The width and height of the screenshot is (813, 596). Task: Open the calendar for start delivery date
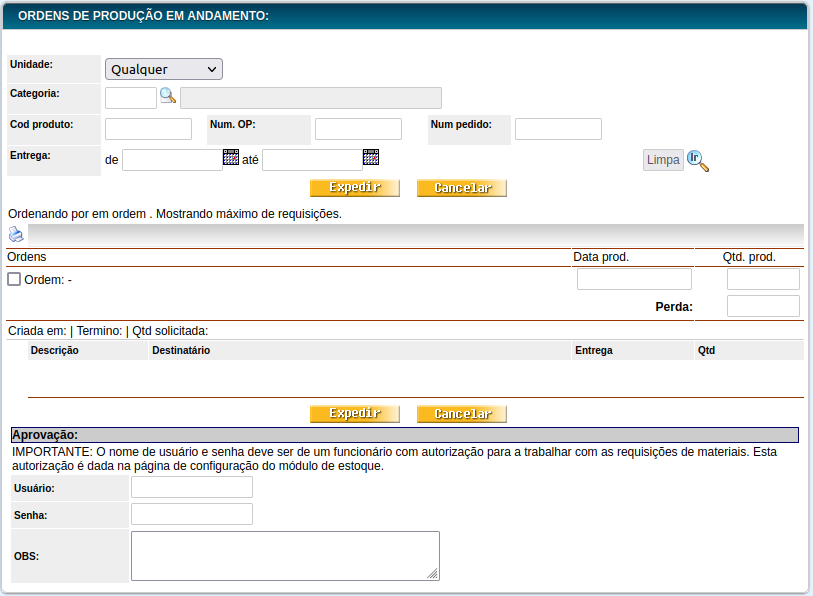tap(231, 157)
